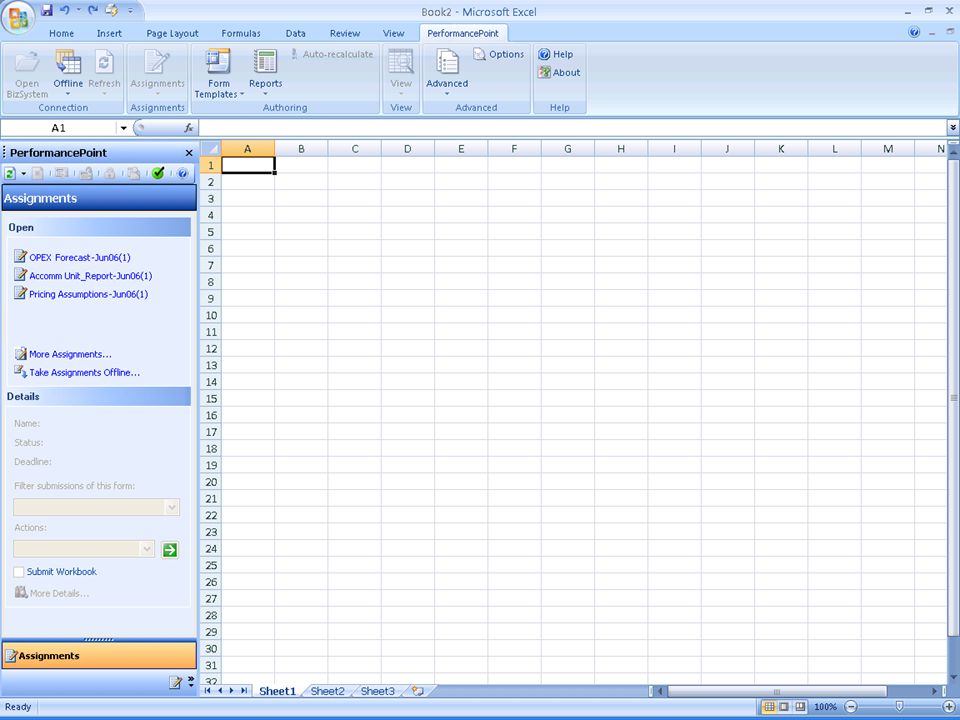Open the Insert ribbon tab

[109, 34]
